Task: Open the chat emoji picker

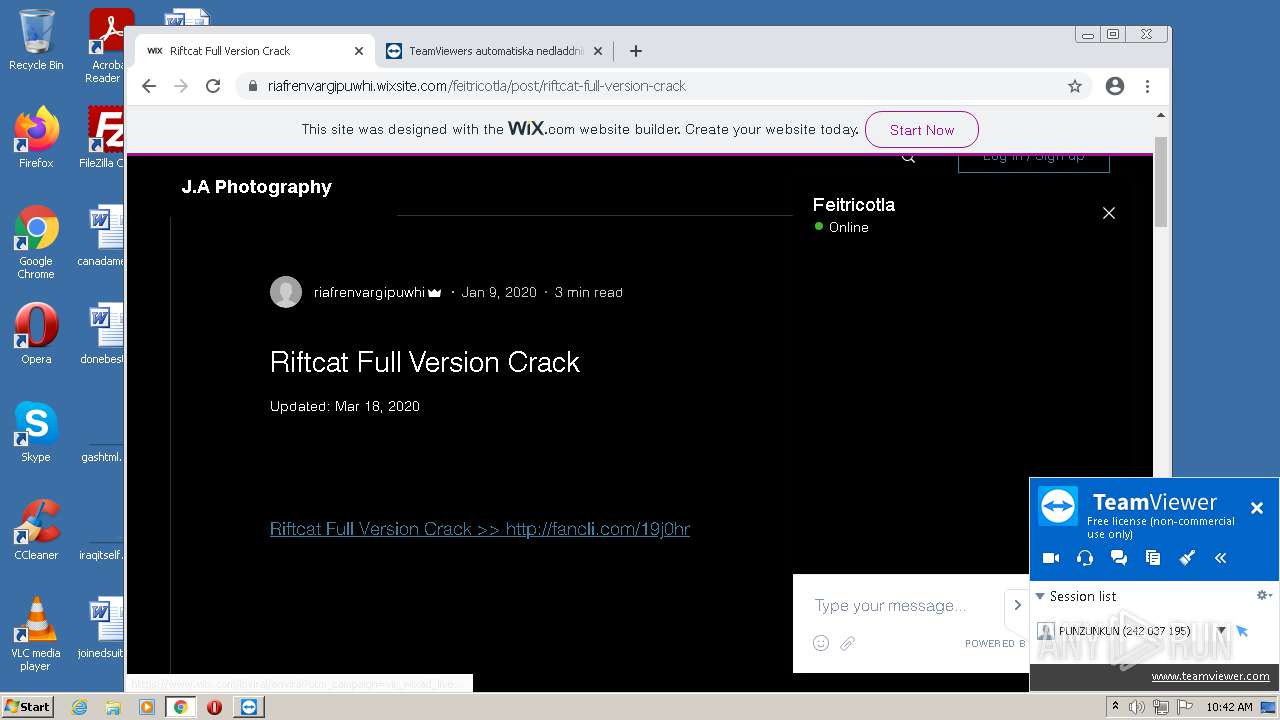Action: coord(821,643)
